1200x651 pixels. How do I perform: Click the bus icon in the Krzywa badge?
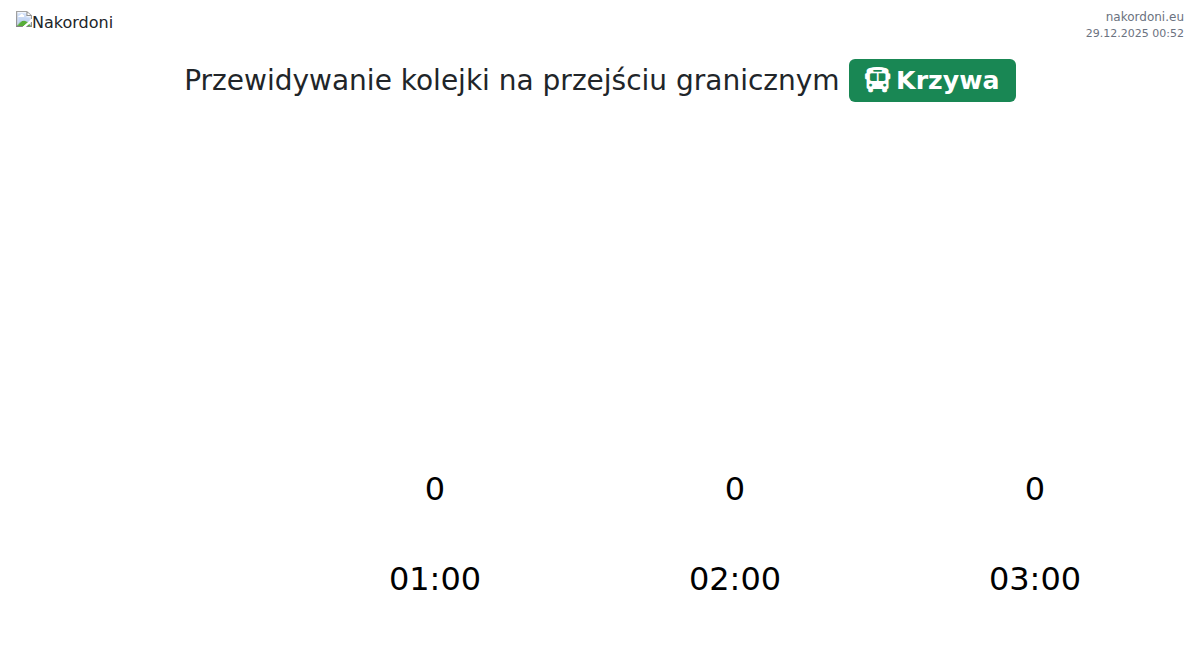877,80
